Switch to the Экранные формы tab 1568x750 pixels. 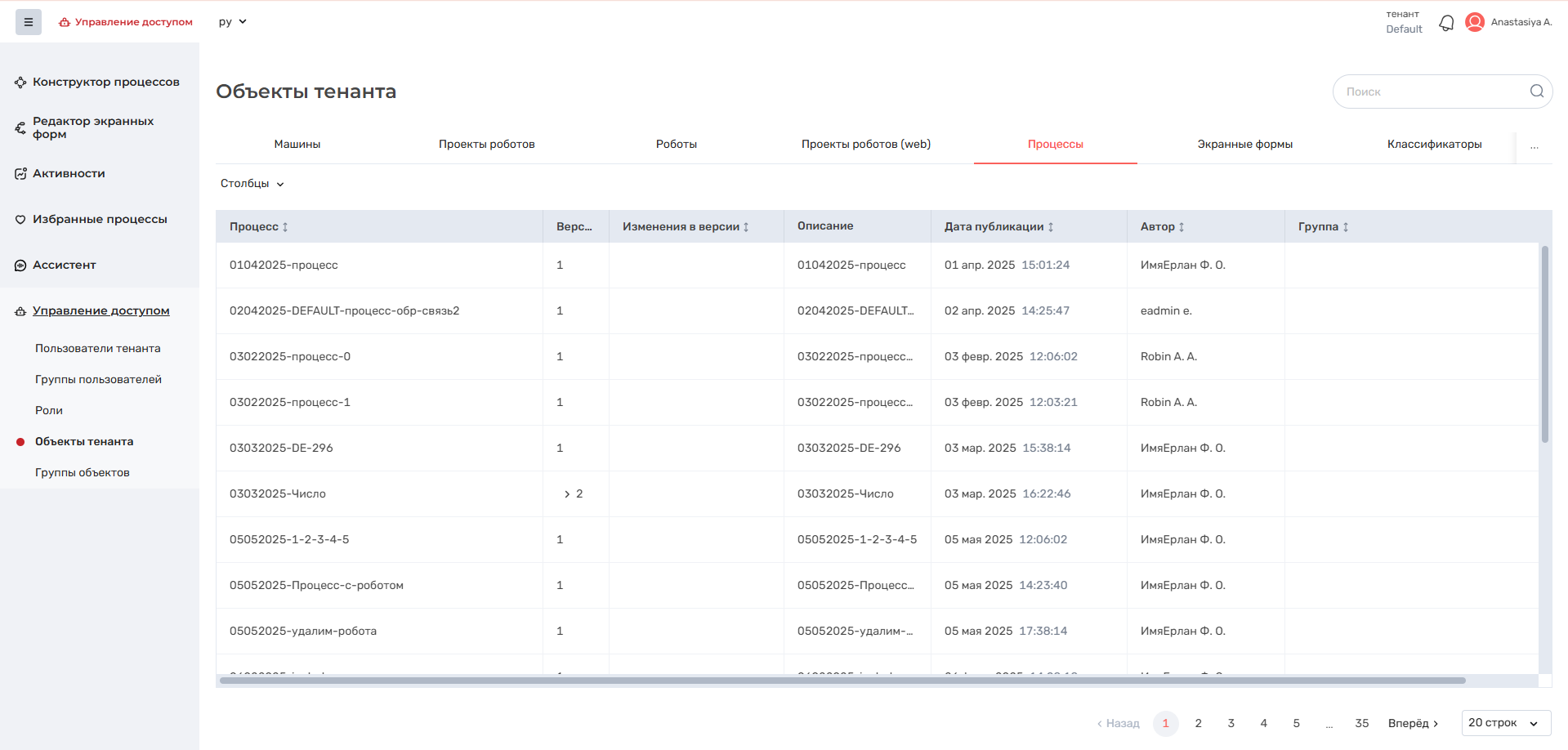(x=1244, y=144)
